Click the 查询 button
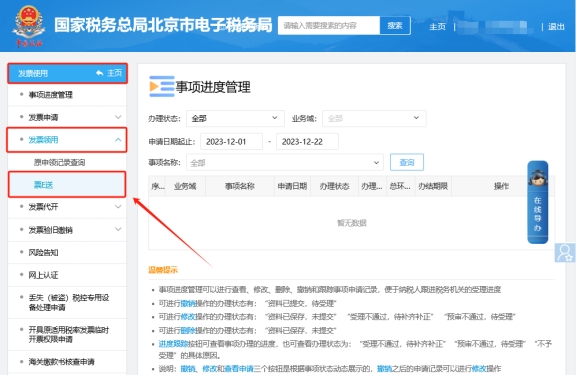This screenshot has width=576, height=375. (407, 162)
